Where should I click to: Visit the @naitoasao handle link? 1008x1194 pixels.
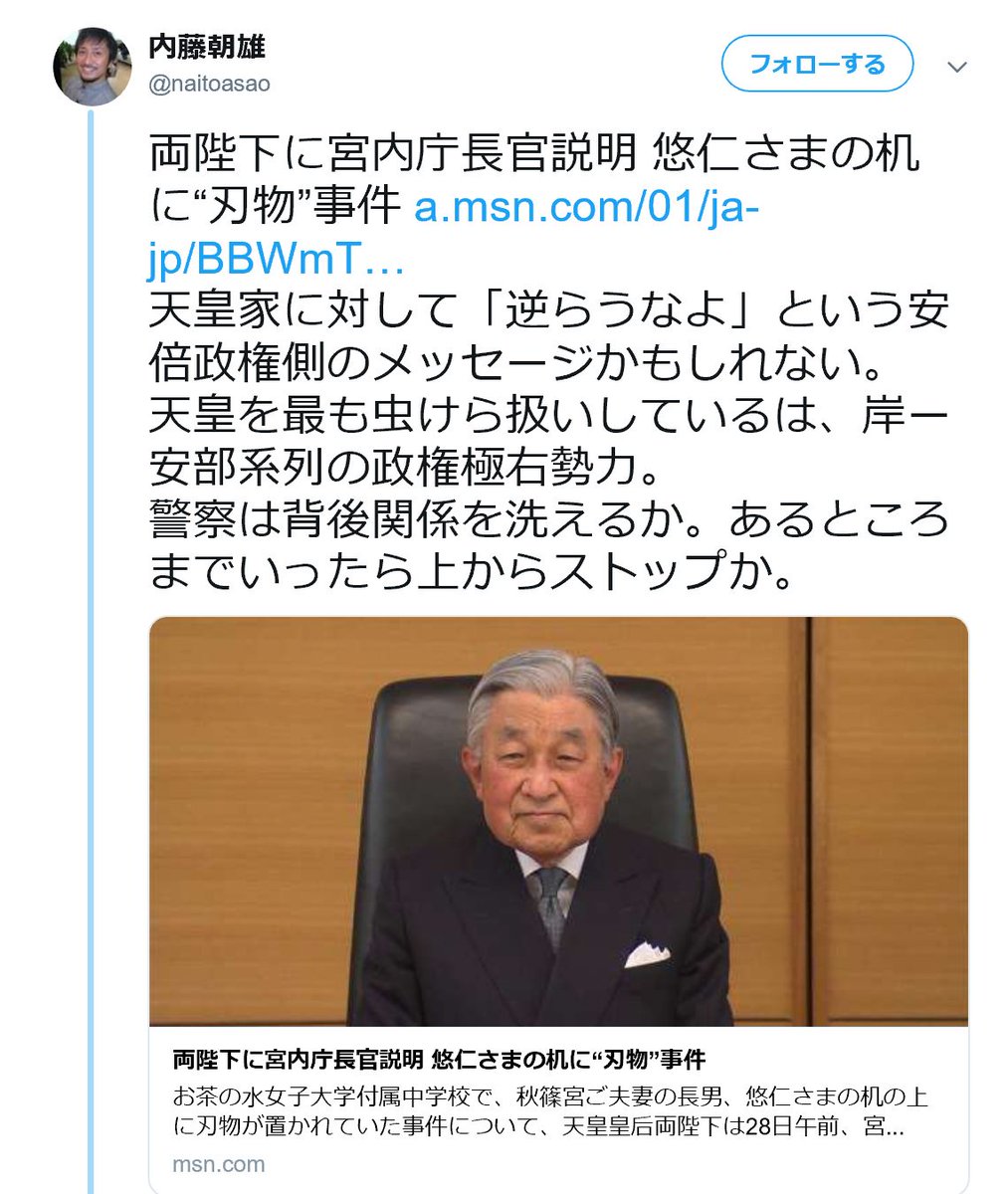pos(209,86)
